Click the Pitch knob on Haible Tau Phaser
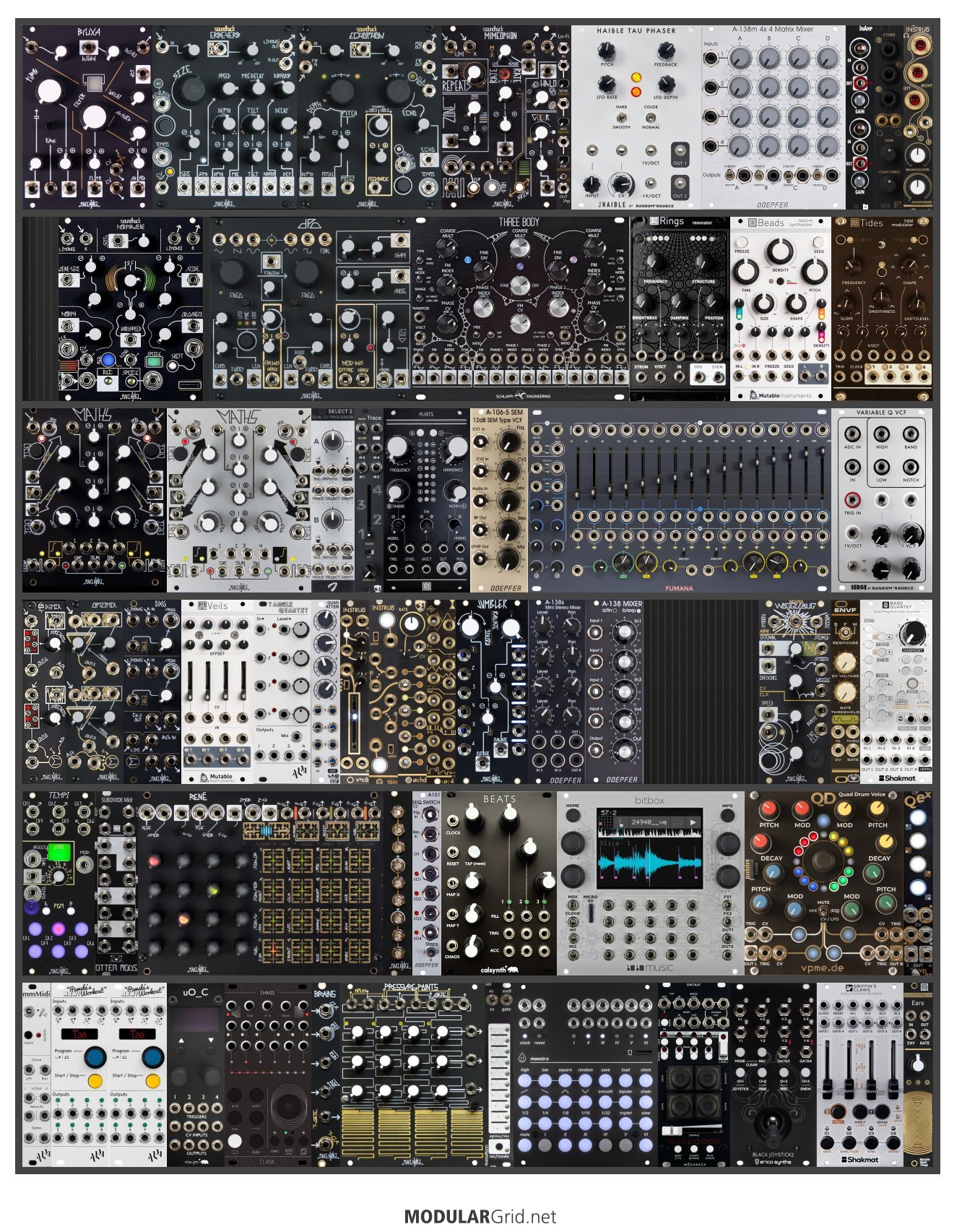962x1232 pixels. pos(607,51)
